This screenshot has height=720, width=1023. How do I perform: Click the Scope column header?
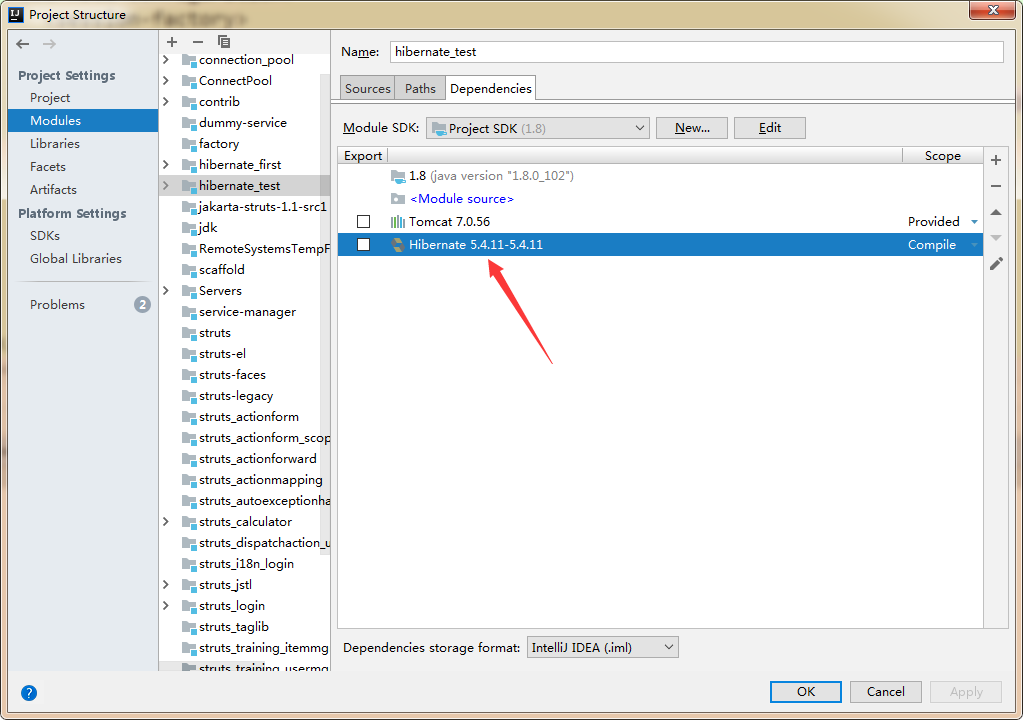click(943, 156)
